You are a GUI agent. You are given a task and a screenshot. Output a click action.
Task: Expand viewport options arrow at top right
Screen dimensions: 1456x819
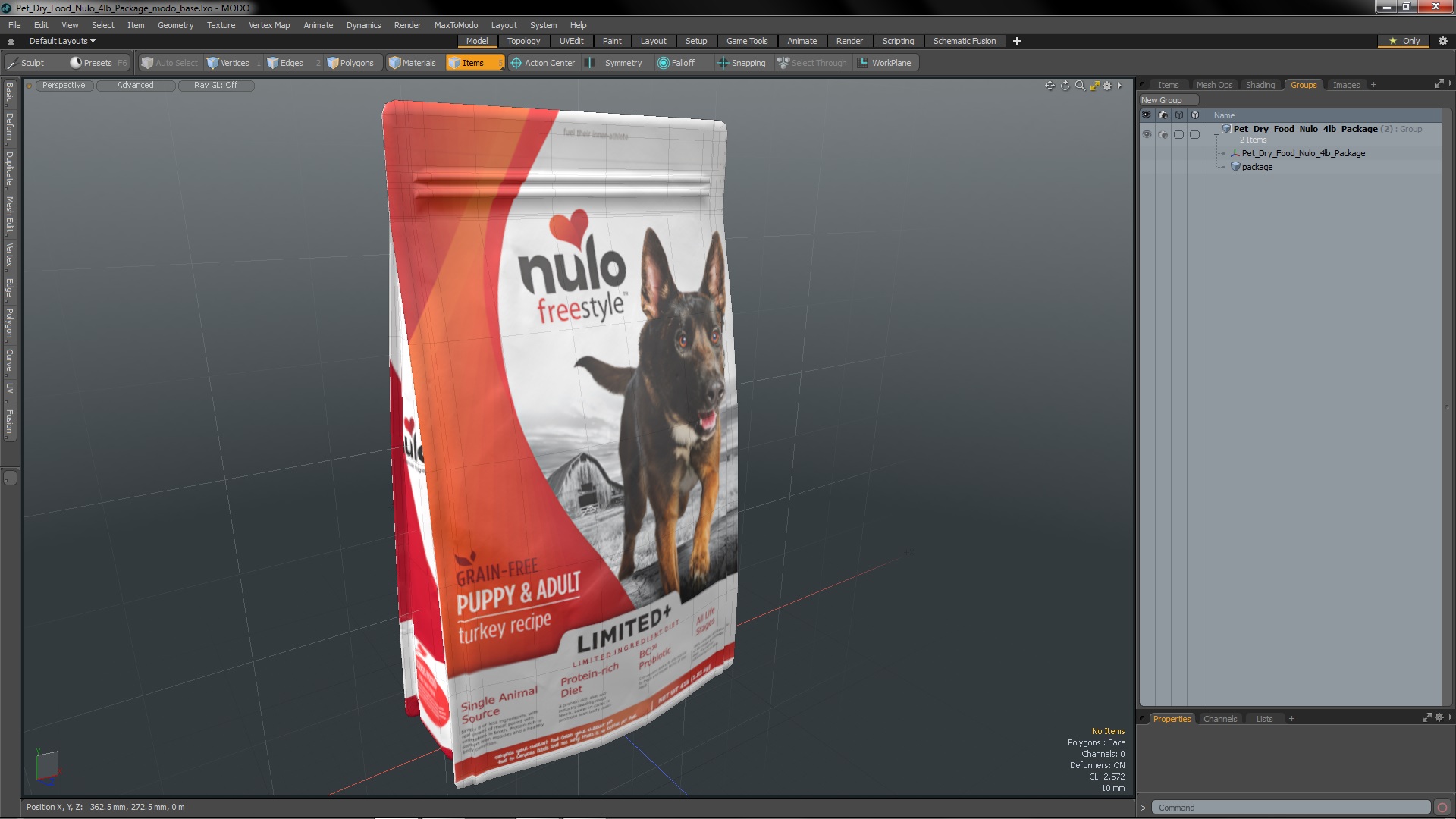1119,86
